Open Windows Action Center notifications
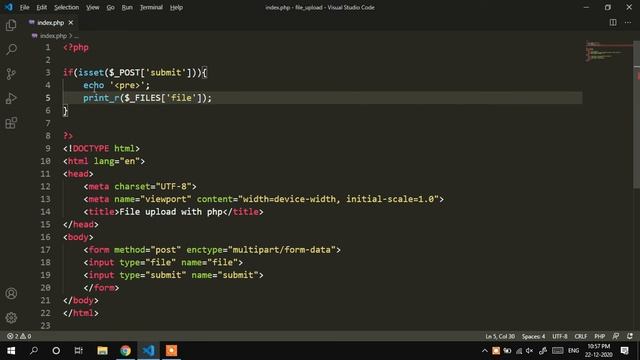This screenshot has width=640, height=360. pyautogui.click(x=624, y=351)
